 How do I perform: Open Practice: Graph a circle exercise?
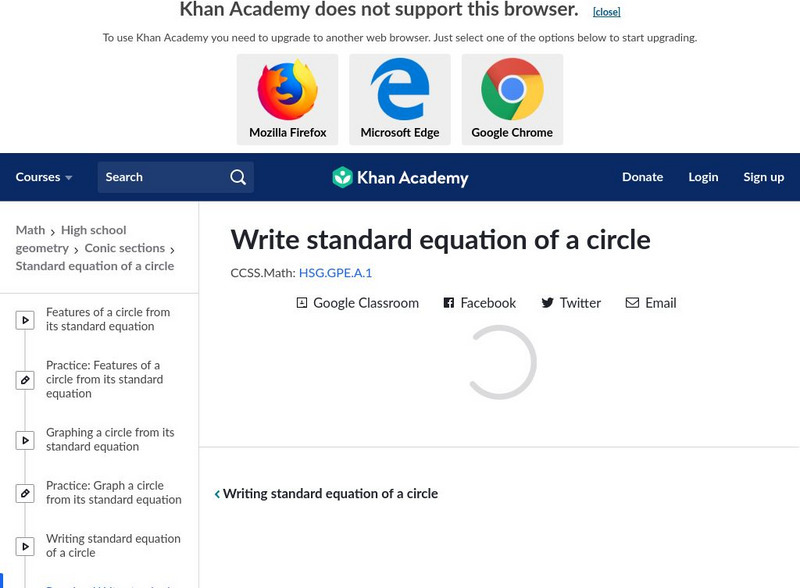[113, 493]
